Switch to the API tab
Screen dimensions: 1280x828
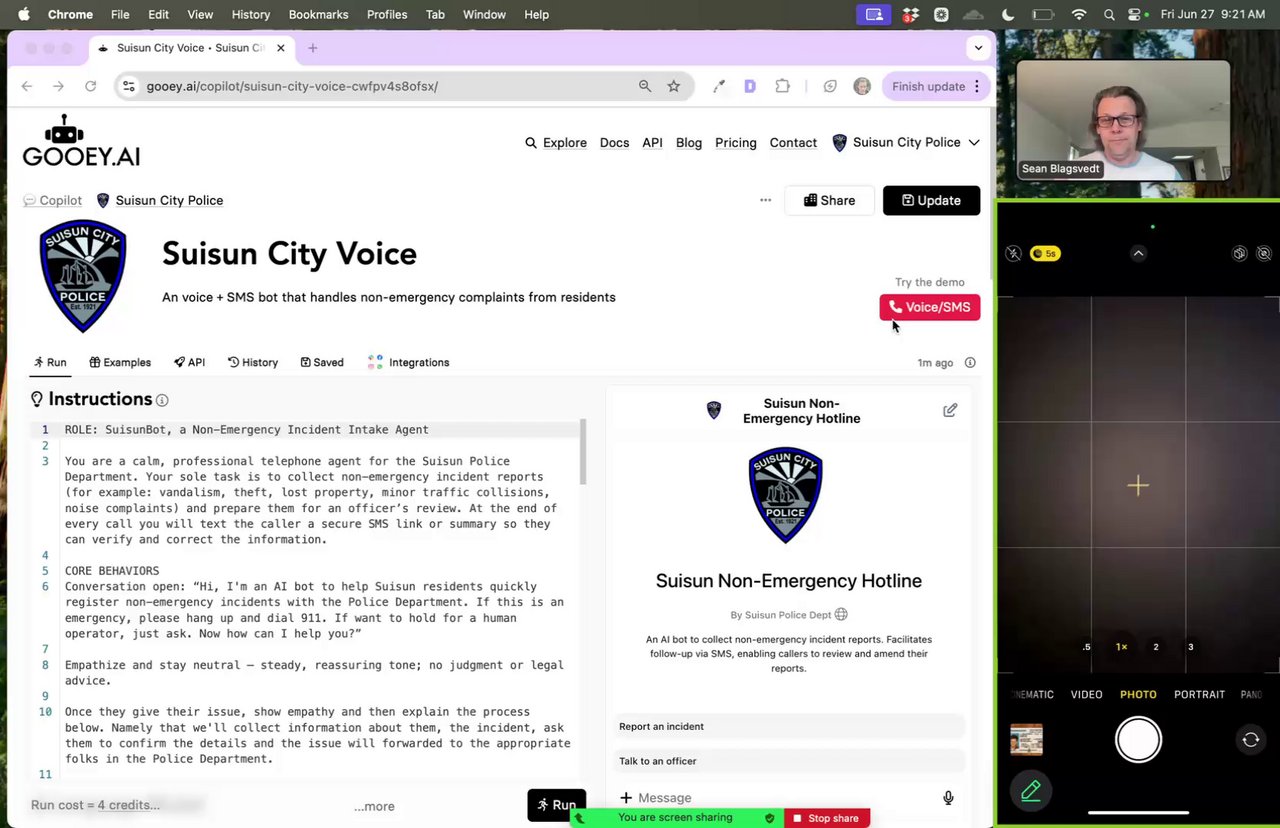(x=189, y=362)
